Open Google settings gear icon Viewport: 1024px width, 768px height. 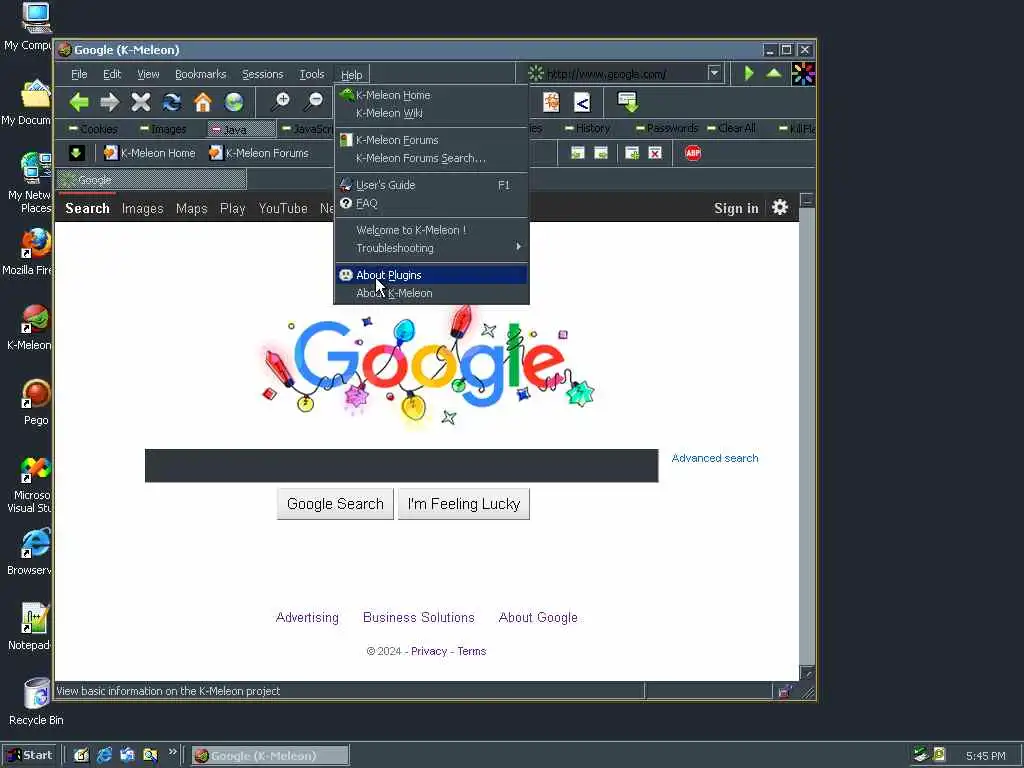780,208
